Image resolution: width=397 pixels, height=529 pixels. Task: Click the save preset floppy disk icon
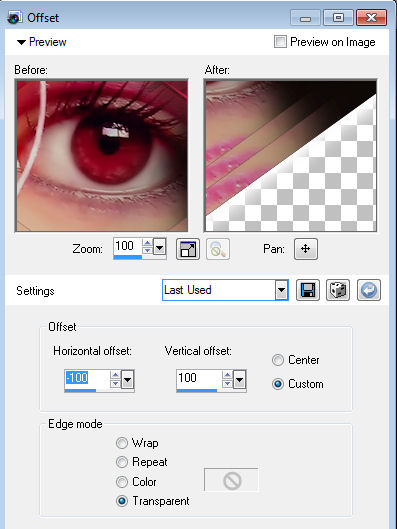coord(308,290)
